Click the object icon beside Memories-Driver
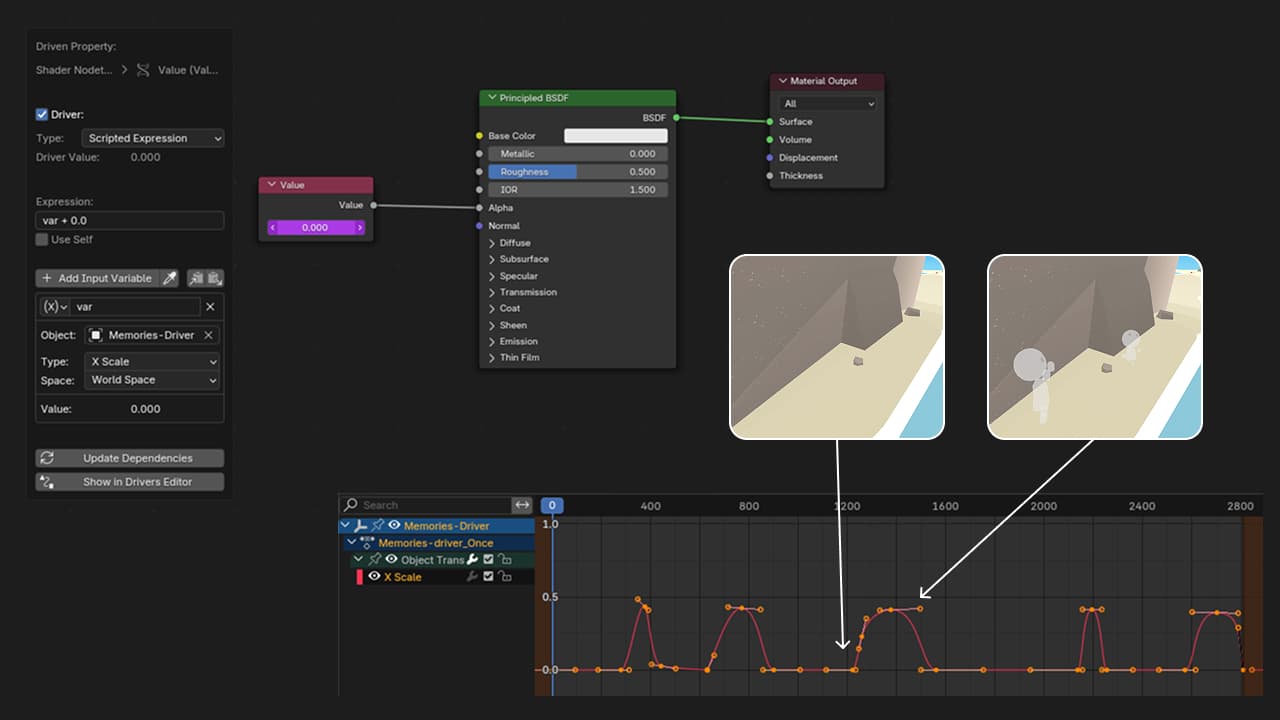This screenshot has height=720, width=1280. [96, 335]
